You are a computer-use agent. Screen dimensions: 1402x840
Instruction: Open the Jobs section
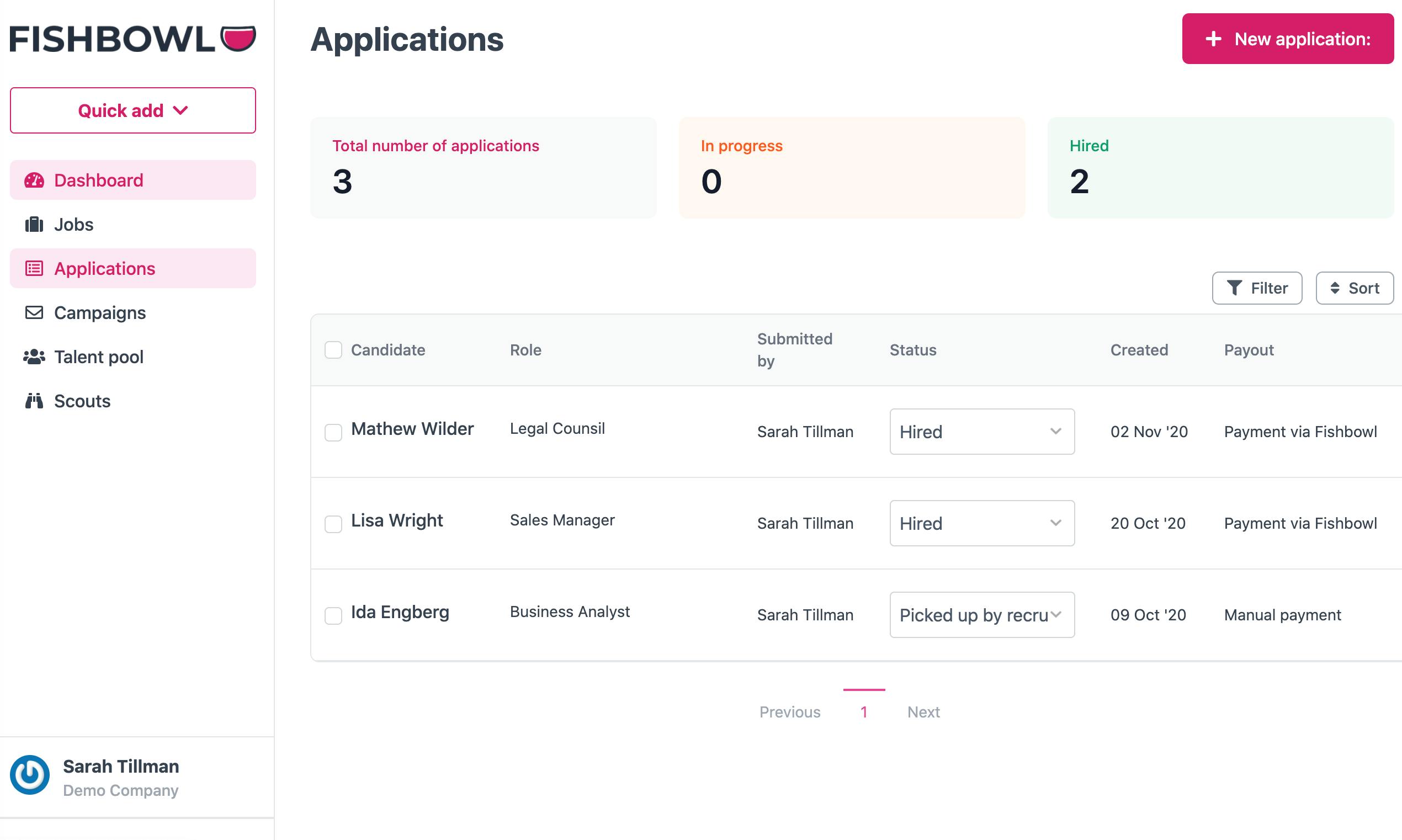click(x=133, y=224)
